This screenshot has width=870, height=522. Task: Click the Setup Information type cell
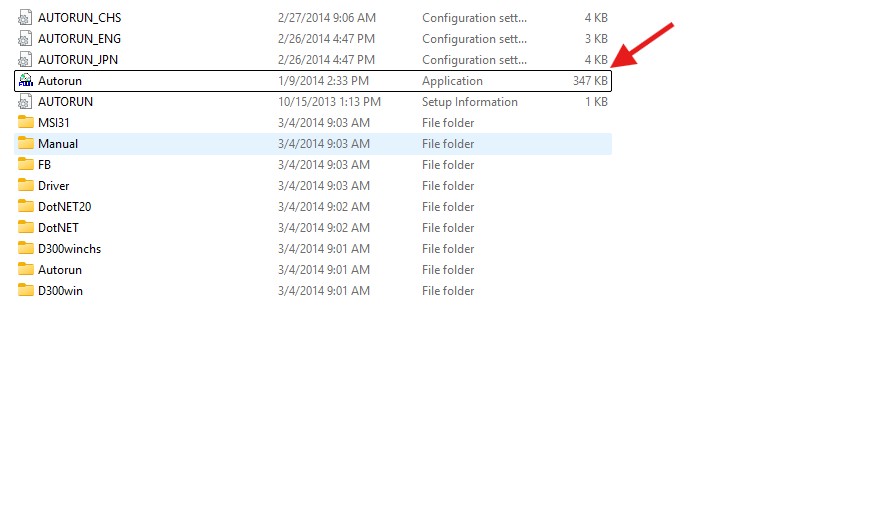pyautogui.click(x=470, y=102)
